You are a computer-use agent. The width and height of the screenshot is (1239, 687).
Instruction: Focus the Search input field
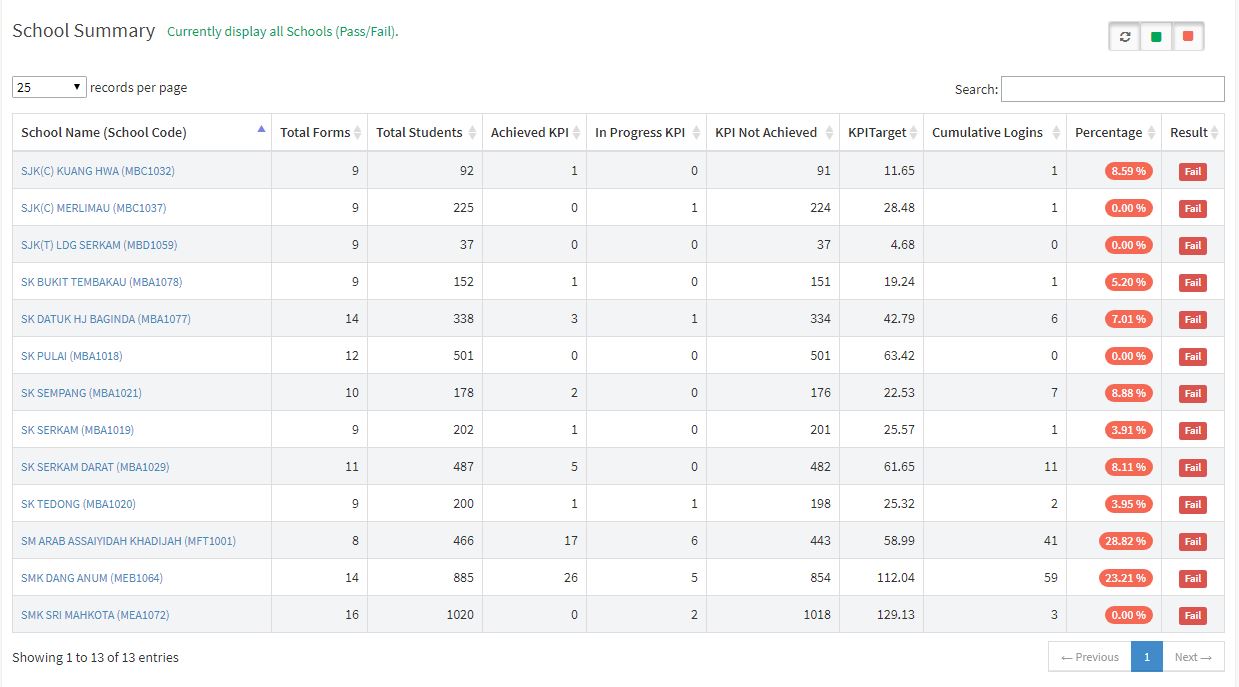click(x=1112, y=89)
